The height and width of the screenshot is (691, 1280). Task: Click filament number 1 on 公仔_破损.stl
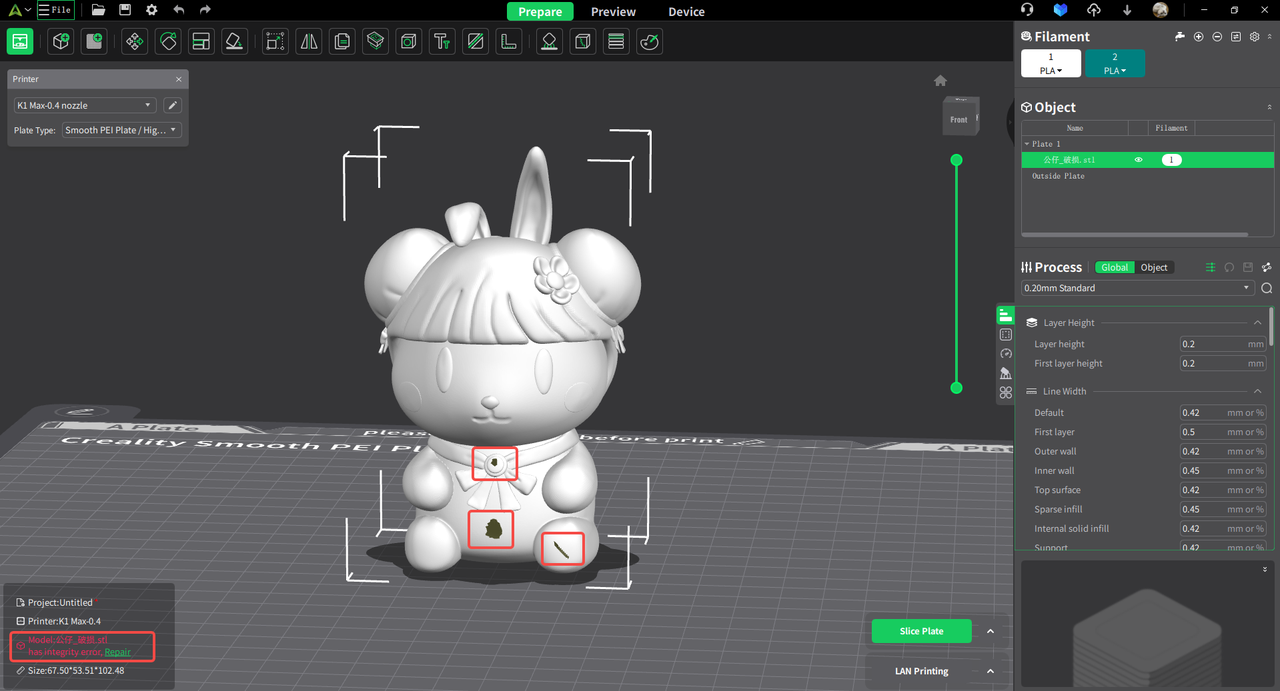click(1171, 160)
